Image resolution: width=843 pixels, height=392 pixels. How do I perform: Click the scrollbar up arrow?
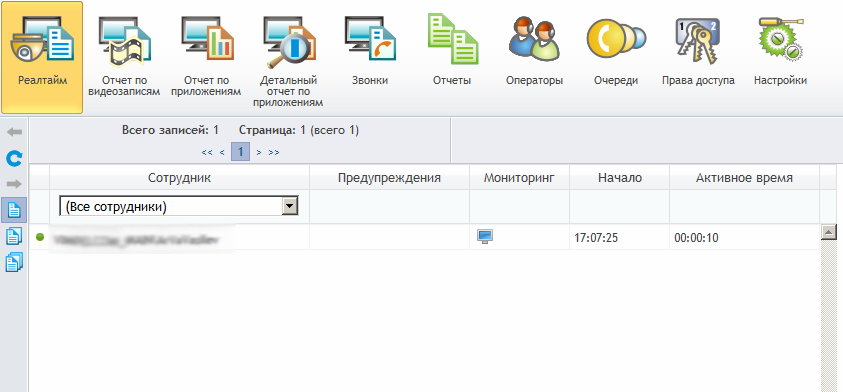829,232
